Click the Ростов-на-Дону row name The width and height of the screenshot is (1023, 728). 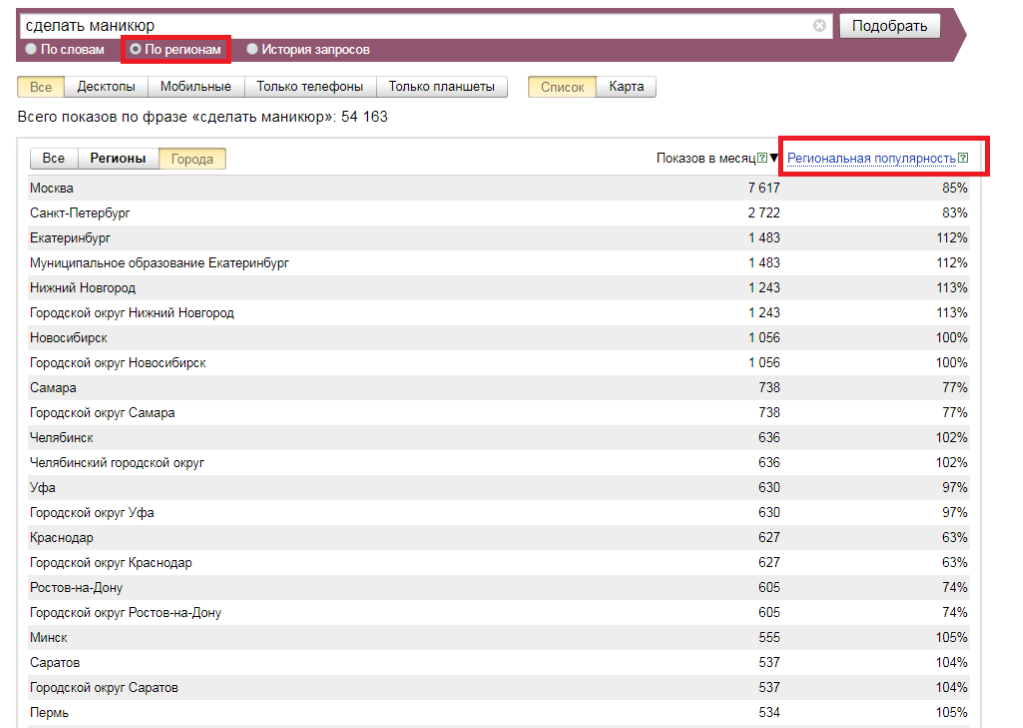[x=76, y=588]
